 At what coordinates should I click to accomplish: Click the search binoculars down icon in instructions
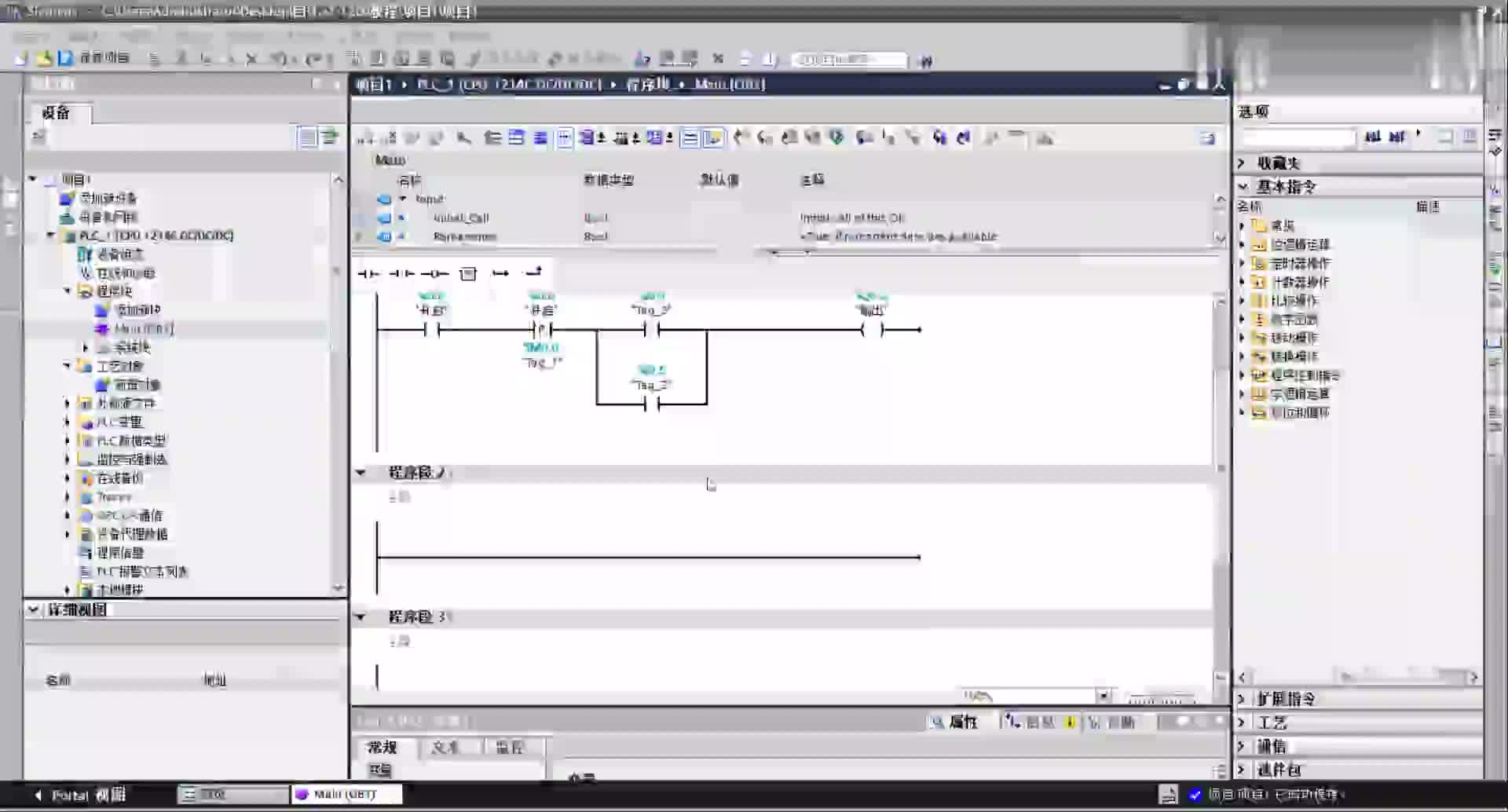[1372, 137]
